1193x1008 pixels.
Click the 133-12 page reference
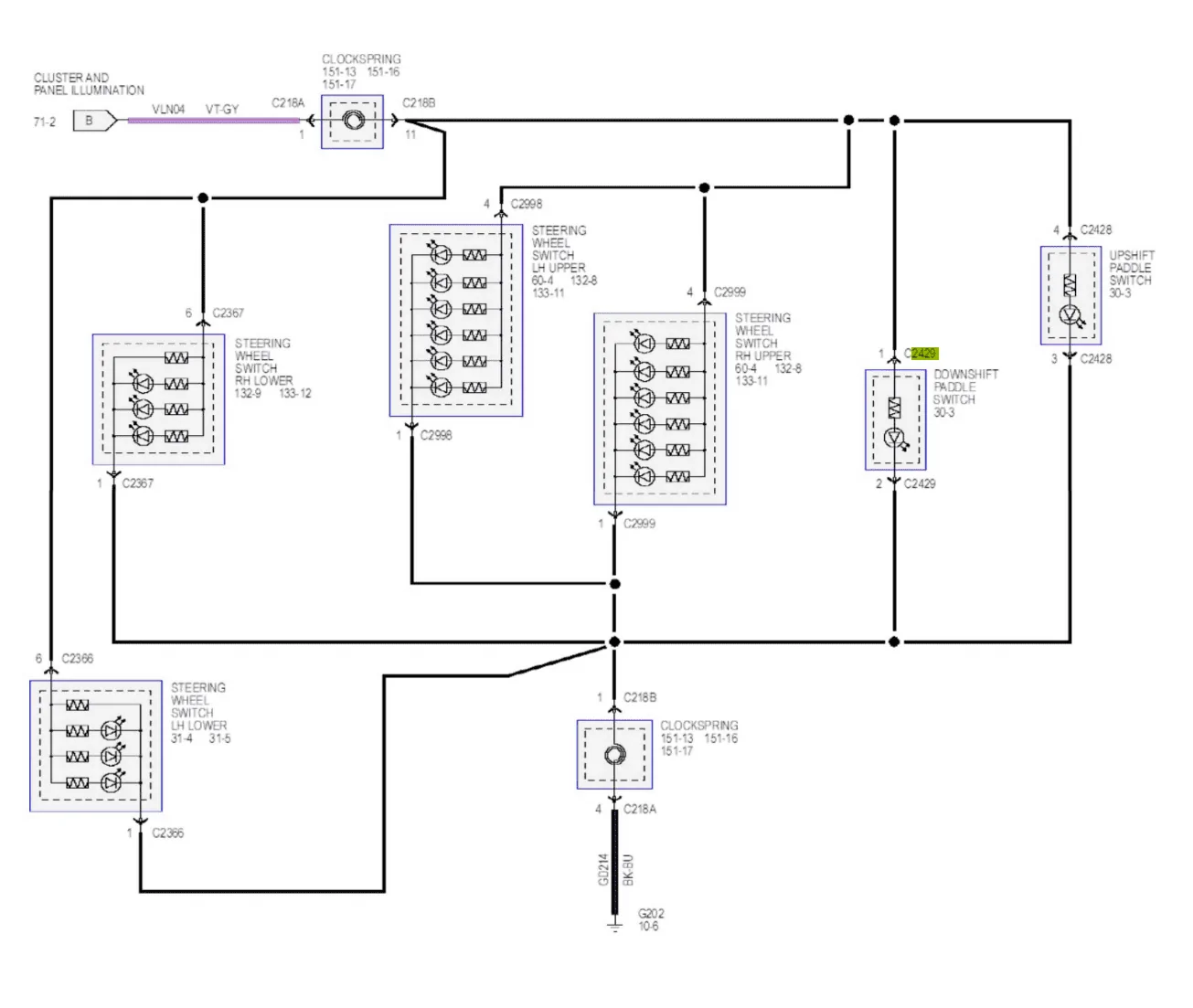coord(295,393)
